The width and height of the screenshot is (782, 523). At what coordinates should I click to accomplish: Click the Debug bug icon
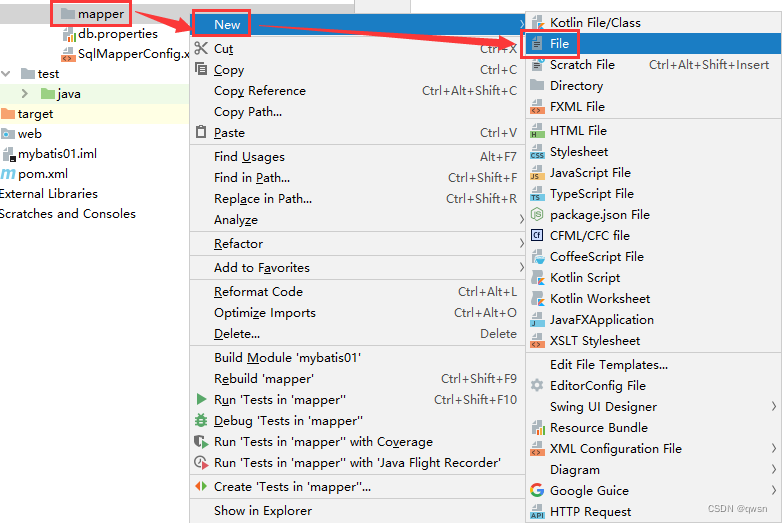pos(201,420)
